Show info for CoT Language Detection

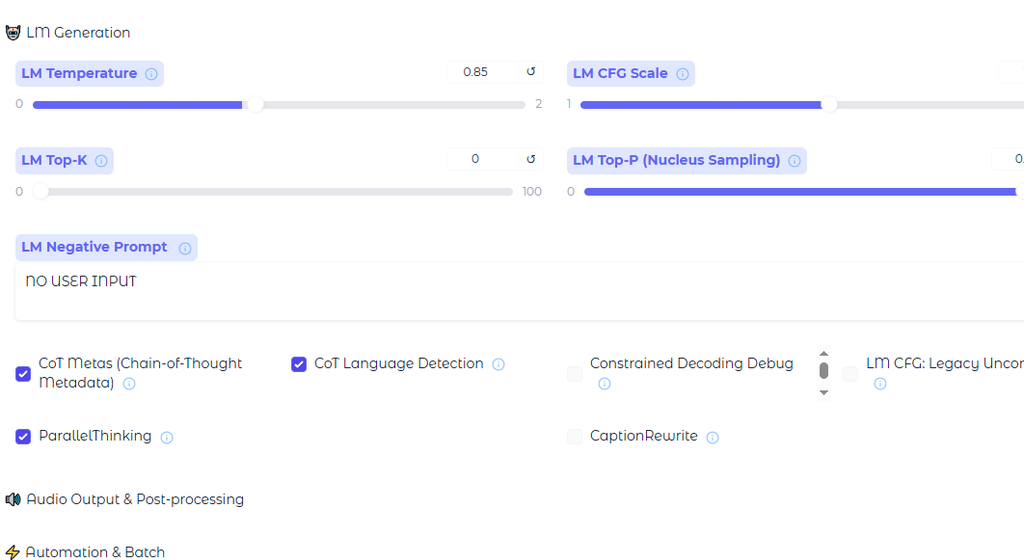click(498, 364)
